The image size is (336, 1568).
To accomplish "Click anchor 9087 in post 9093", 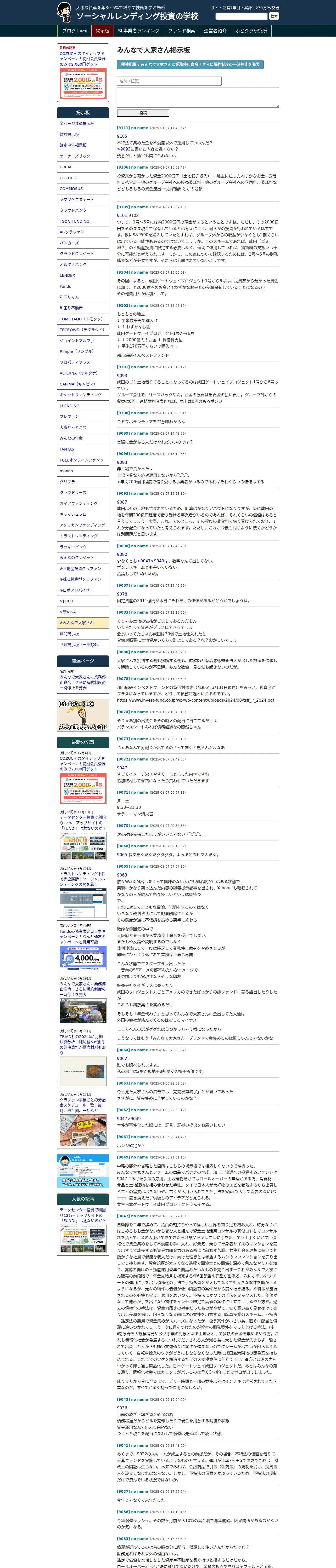I will 122,502.
